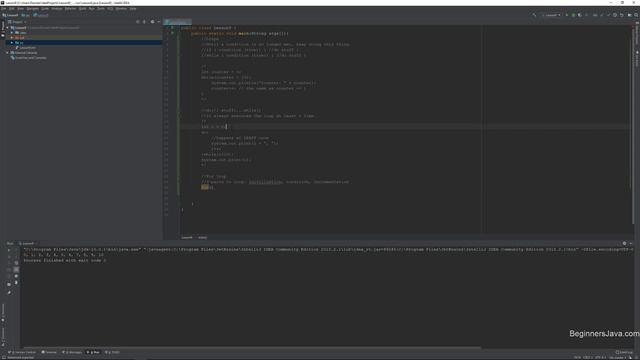
Task: Click Project panel settings gear icon
Action: click(x=152, y=22)
